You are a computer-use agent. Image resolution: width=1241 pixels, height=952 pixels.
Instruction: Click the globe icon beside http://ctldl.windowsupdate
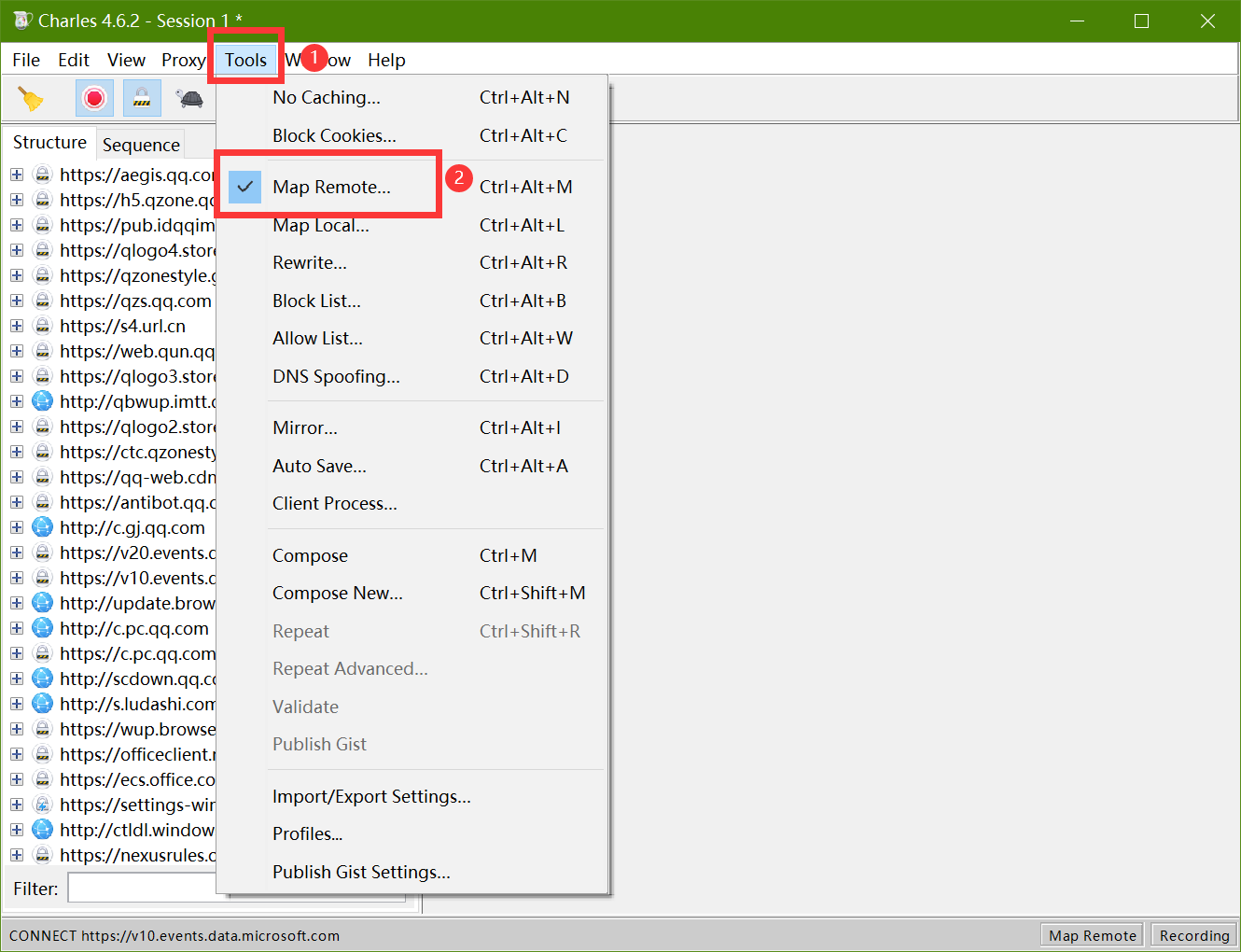click(x=43, y=829)
